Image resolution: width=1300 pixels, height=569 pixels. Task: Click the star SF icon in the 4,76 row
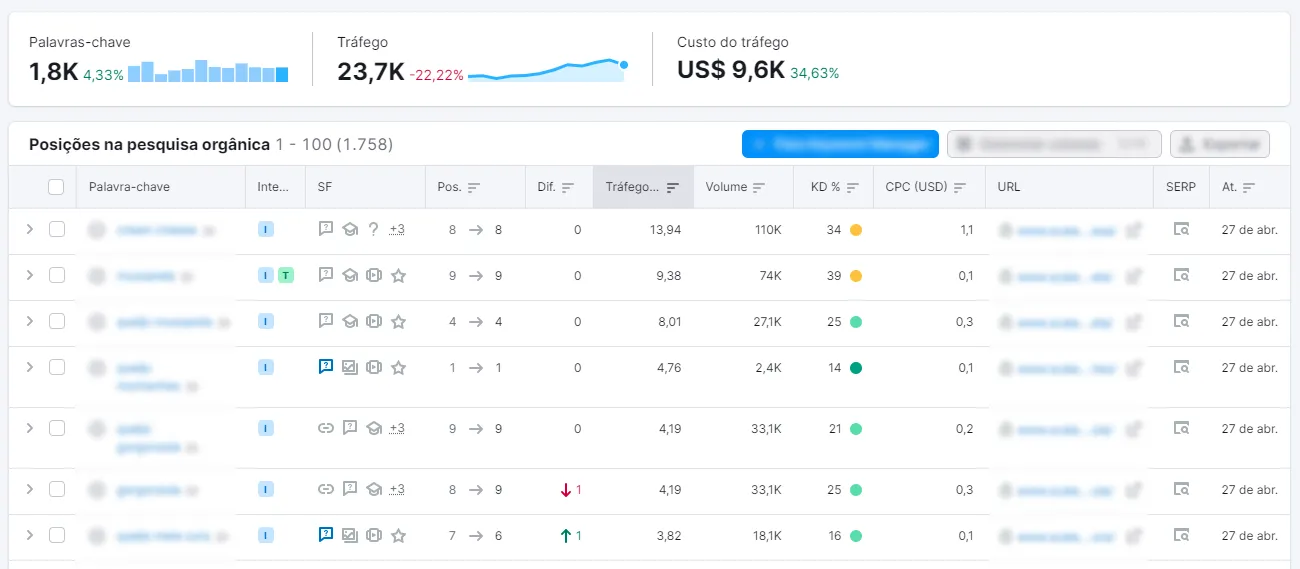pyautogui.click(x=398, y=368)
